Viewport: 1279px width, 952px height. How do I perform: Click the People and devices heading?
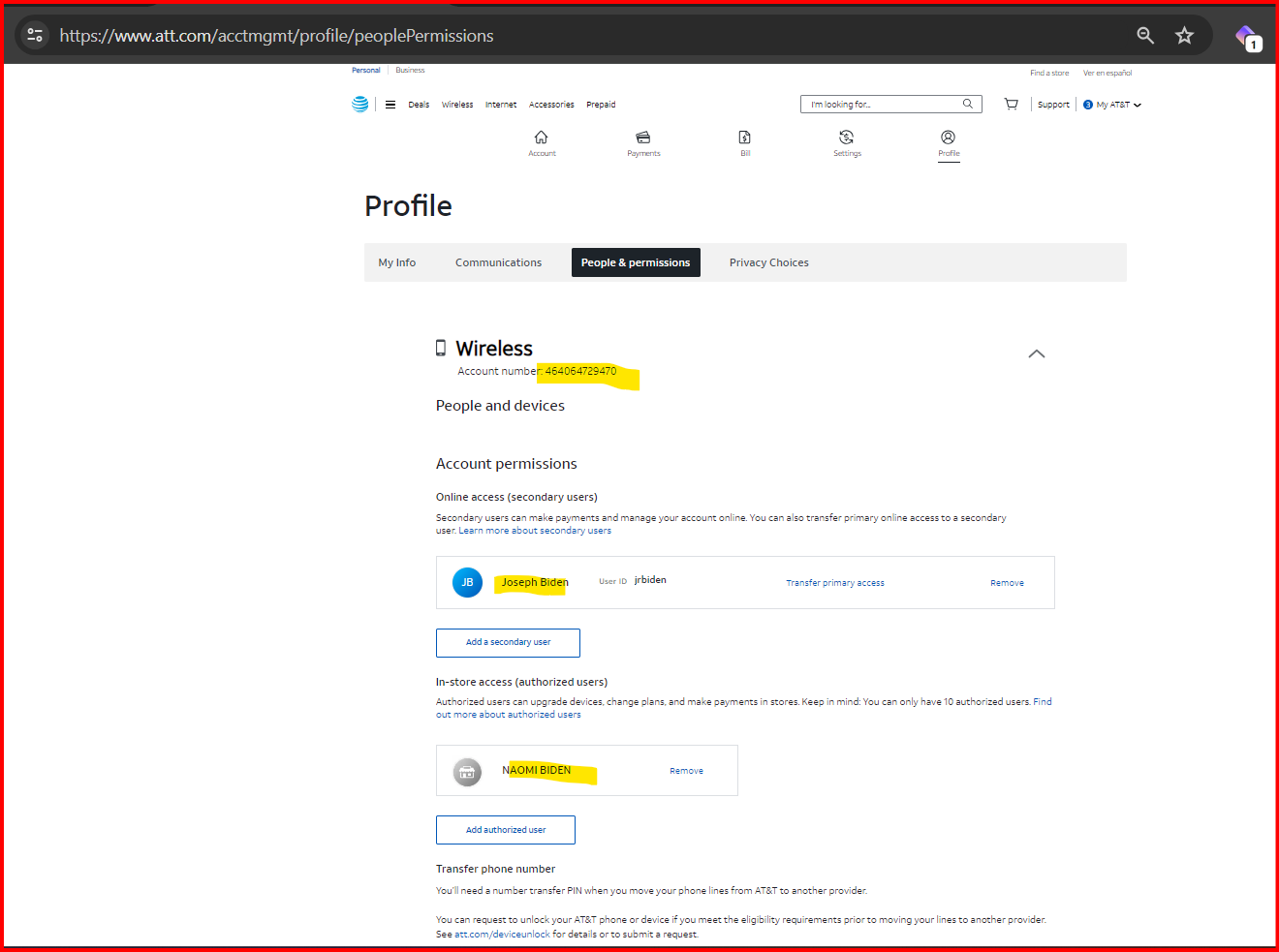click(x=500, y=406)
